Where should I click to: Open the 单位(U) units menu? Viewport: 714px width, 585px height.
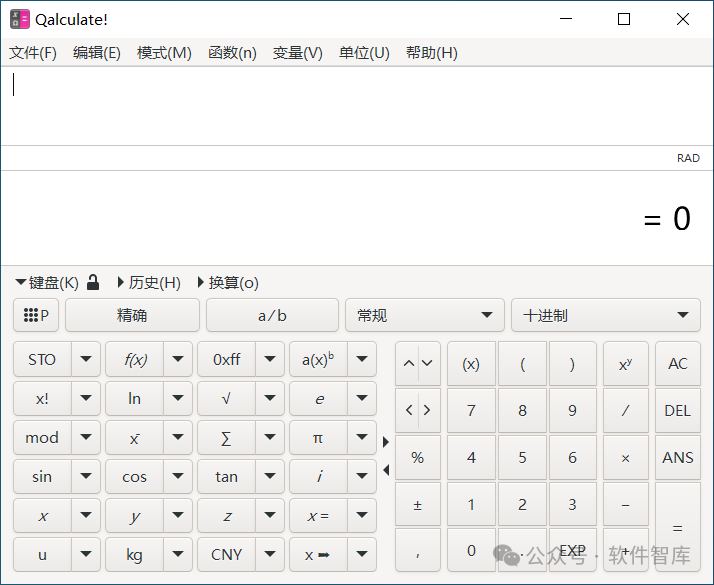click(x=364, y=53)
